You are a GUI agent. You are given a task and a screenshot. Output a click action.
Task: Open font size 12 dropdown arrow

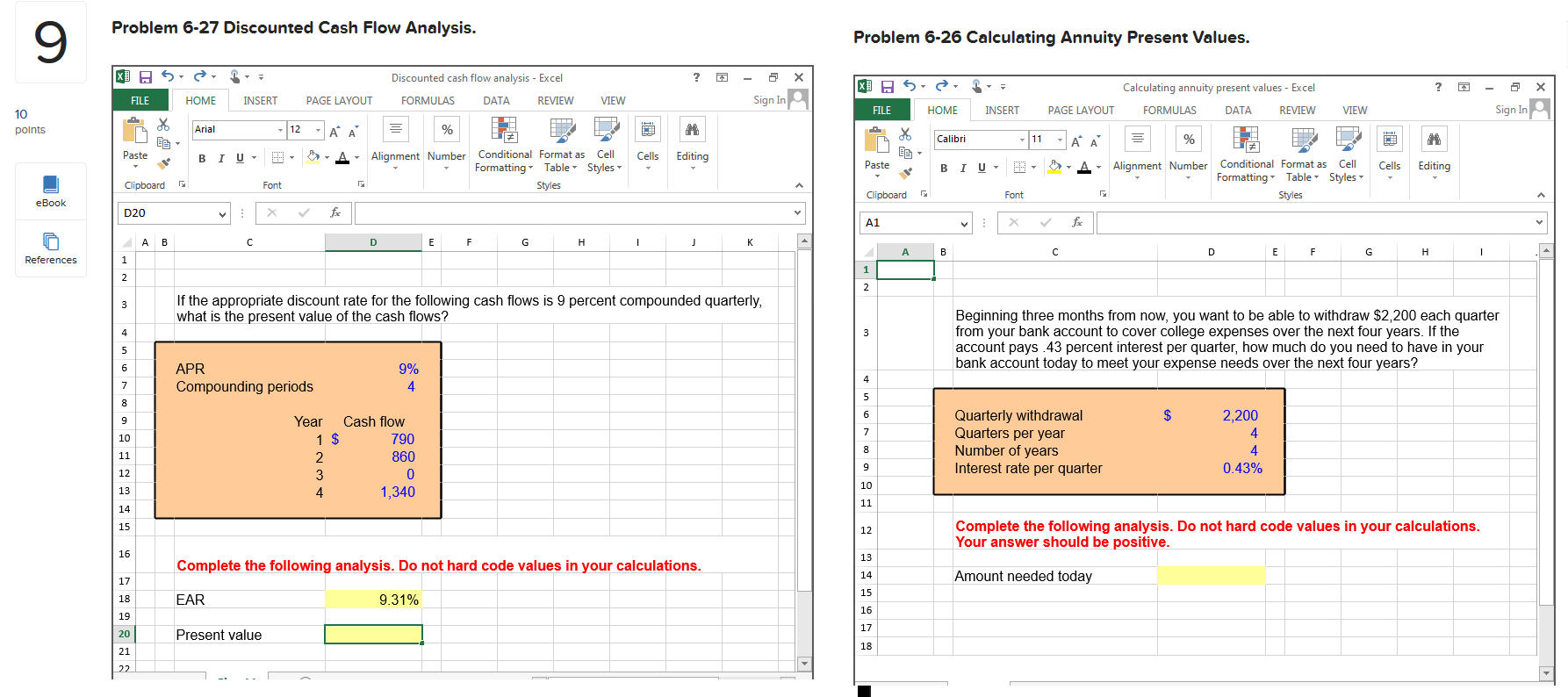tap(318, 130)
